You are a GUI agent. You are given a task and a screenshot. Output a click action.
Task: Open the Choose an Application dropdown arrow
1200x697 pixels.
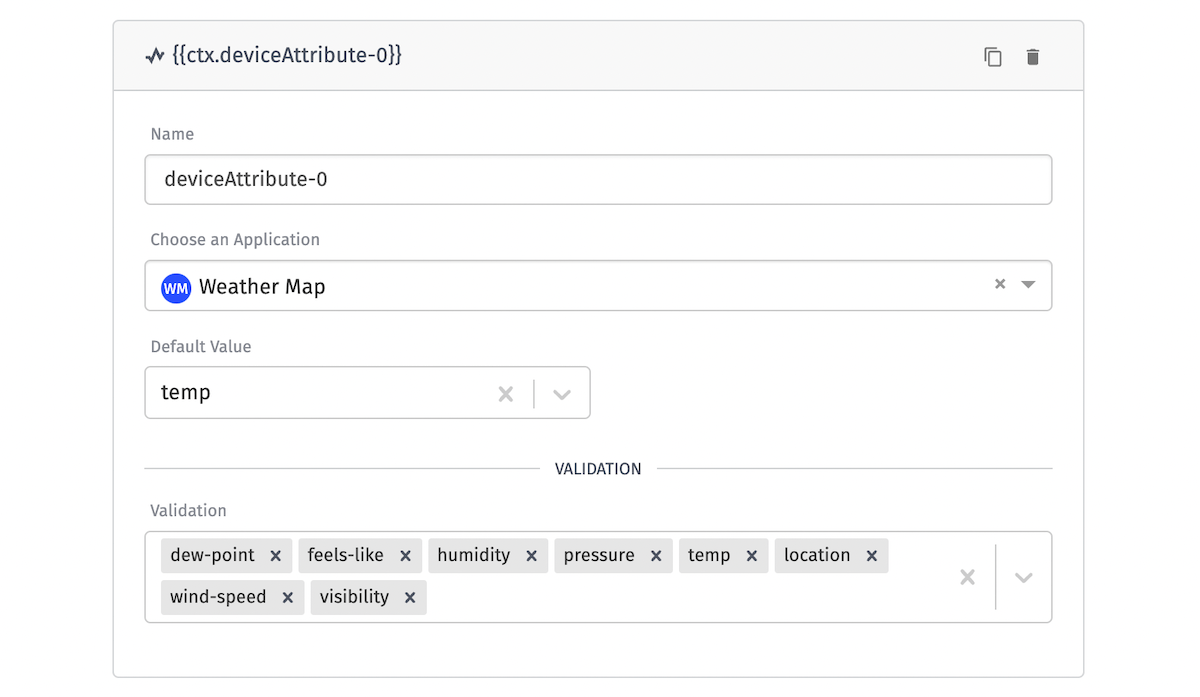coord(1028,285)
